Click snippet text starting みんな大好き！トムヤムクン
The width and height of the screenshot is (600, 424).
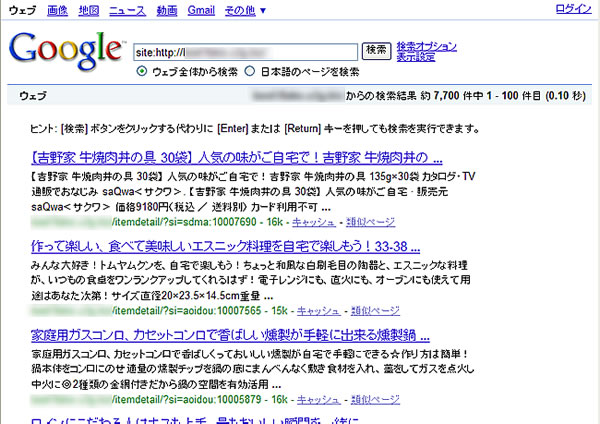click(249, 265)
